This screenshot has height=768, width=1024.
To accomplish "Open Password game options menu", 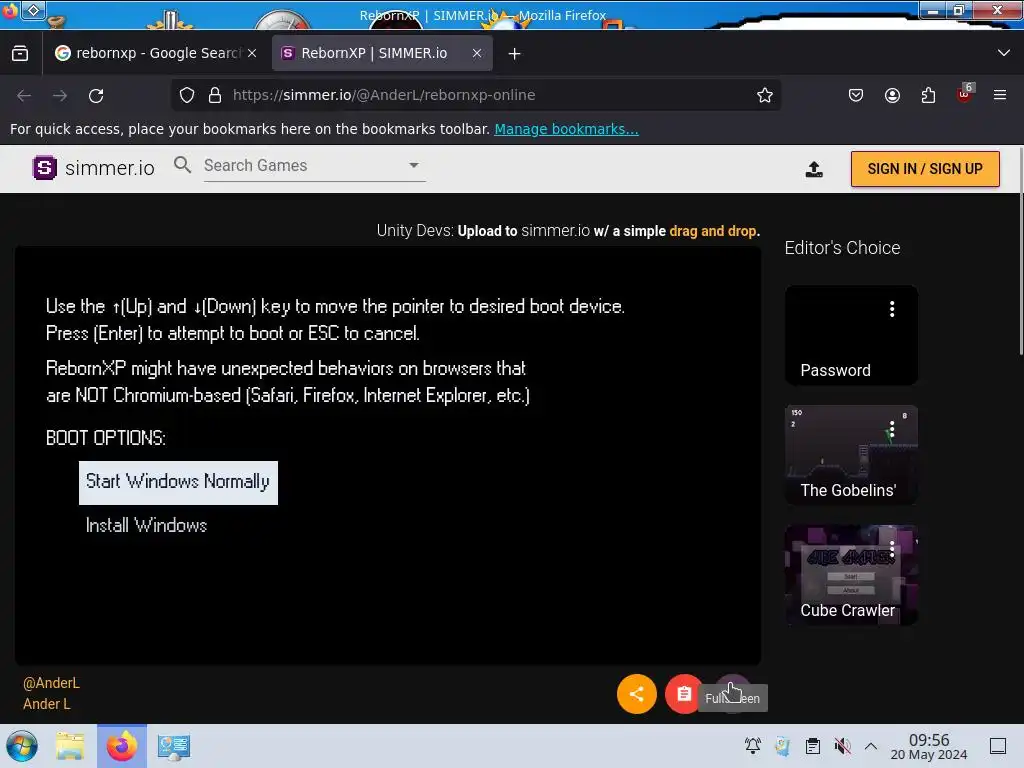I will coord(891,309).
